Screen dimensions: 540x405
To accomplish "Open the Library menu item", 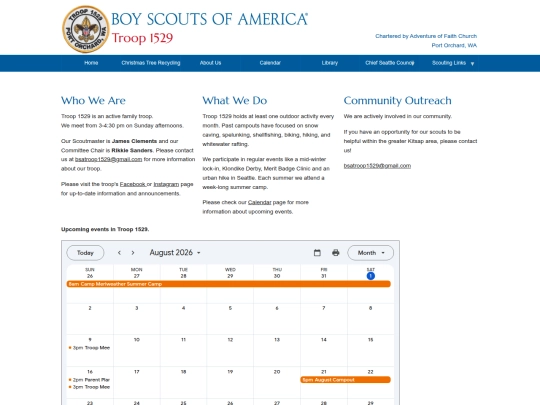I will (330, 63).
